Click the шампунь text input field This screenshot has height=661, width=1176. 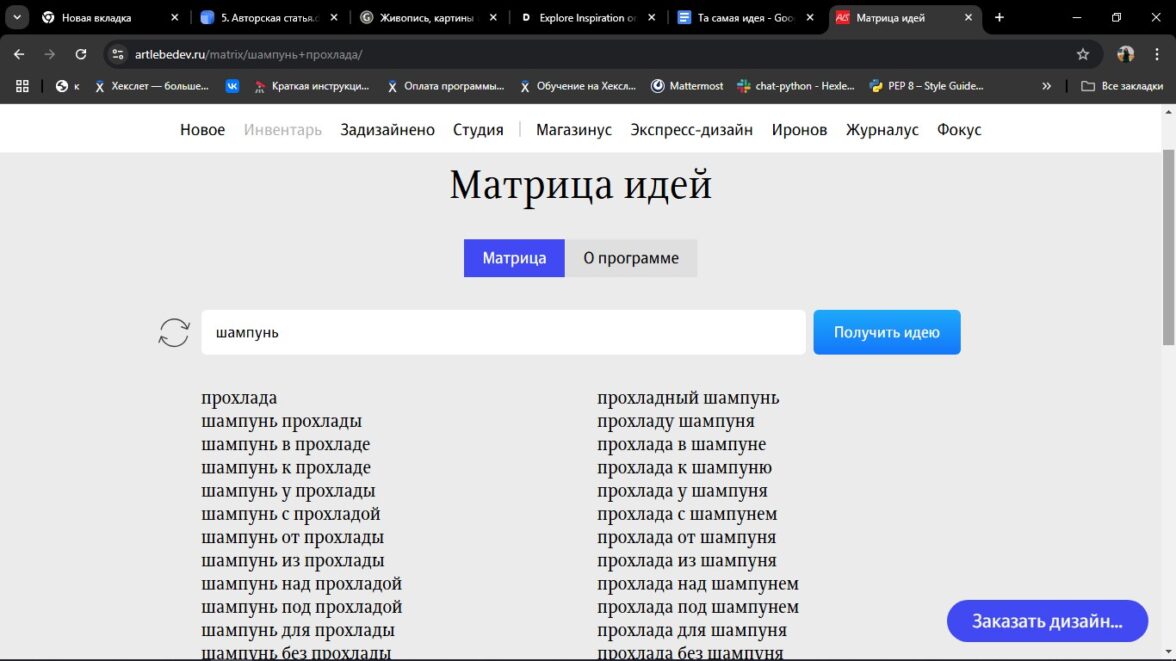(x=502, y=332)
